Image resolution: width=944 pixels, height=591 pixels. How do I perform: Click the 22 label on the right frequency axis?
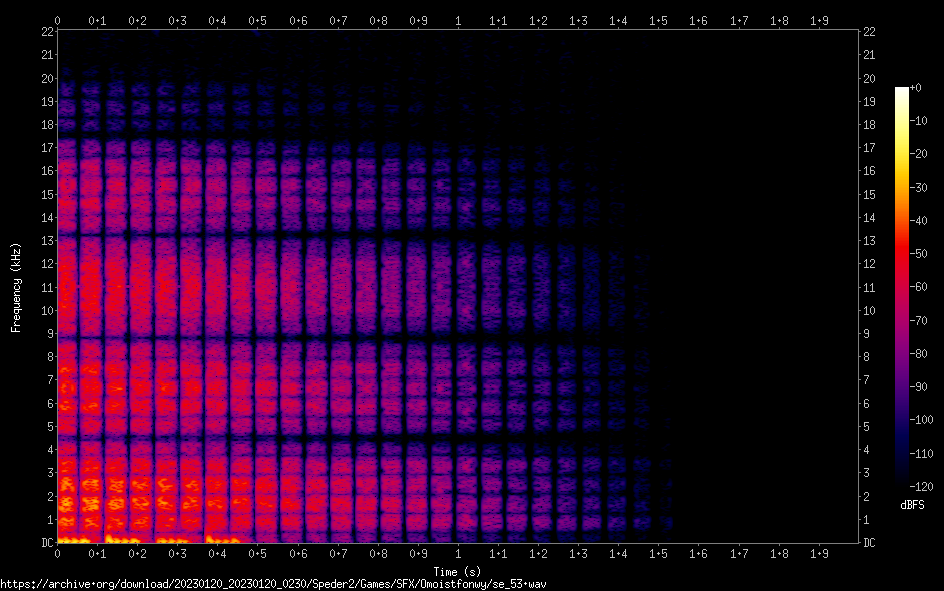(x=870, y=32)
